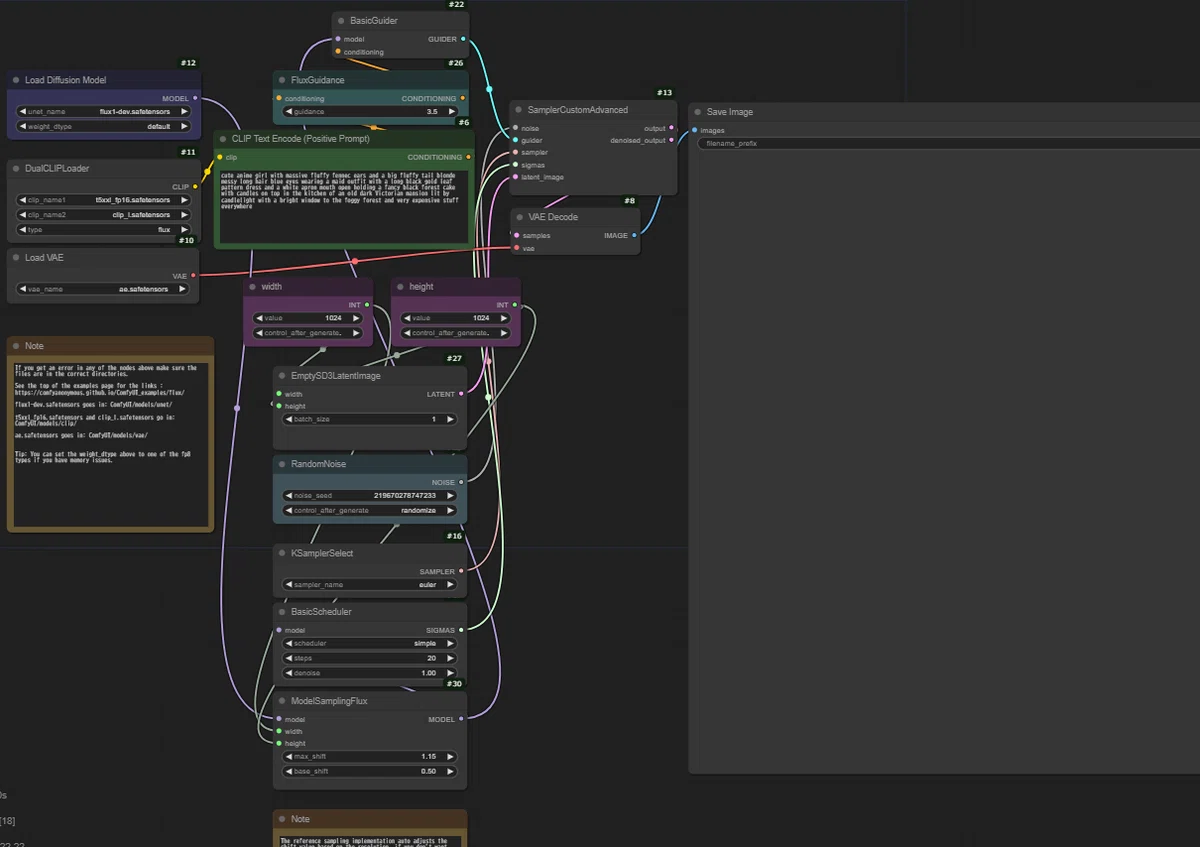Collapse the RandomNoise node with its title dot
The width and height of the screenshot is (1200, 847).
(x=282, y=464)
